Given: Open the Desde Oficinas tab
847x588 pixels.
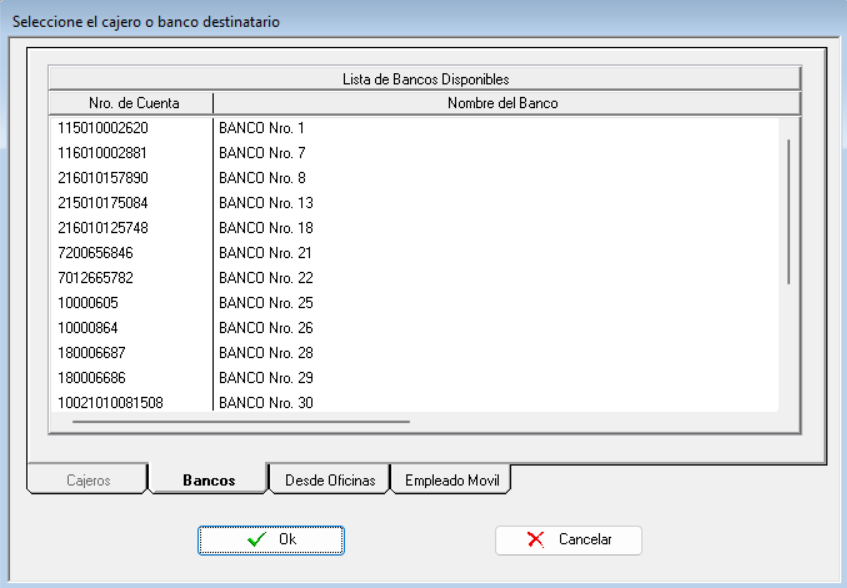Looking at the screenshot, I should point(330,480).
